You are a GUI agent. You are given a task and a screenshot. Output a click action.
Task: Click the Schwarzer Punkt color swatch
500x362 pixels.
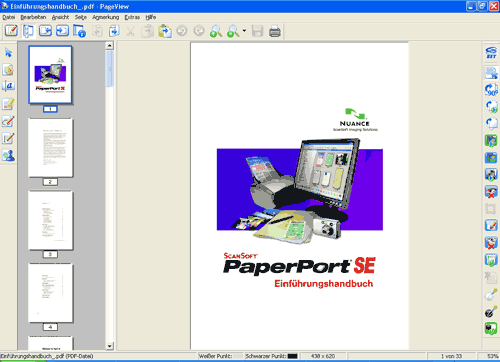click(x=292, y=356)
